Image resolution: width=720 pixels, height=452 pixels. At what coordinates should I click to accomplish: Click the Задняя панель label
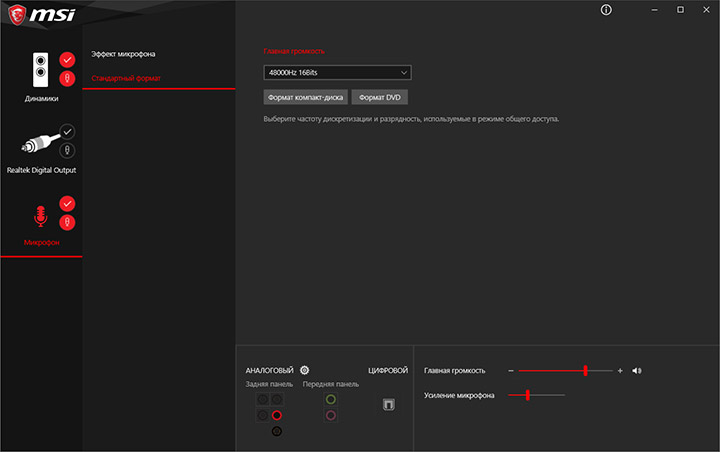[x=269, y=384]
